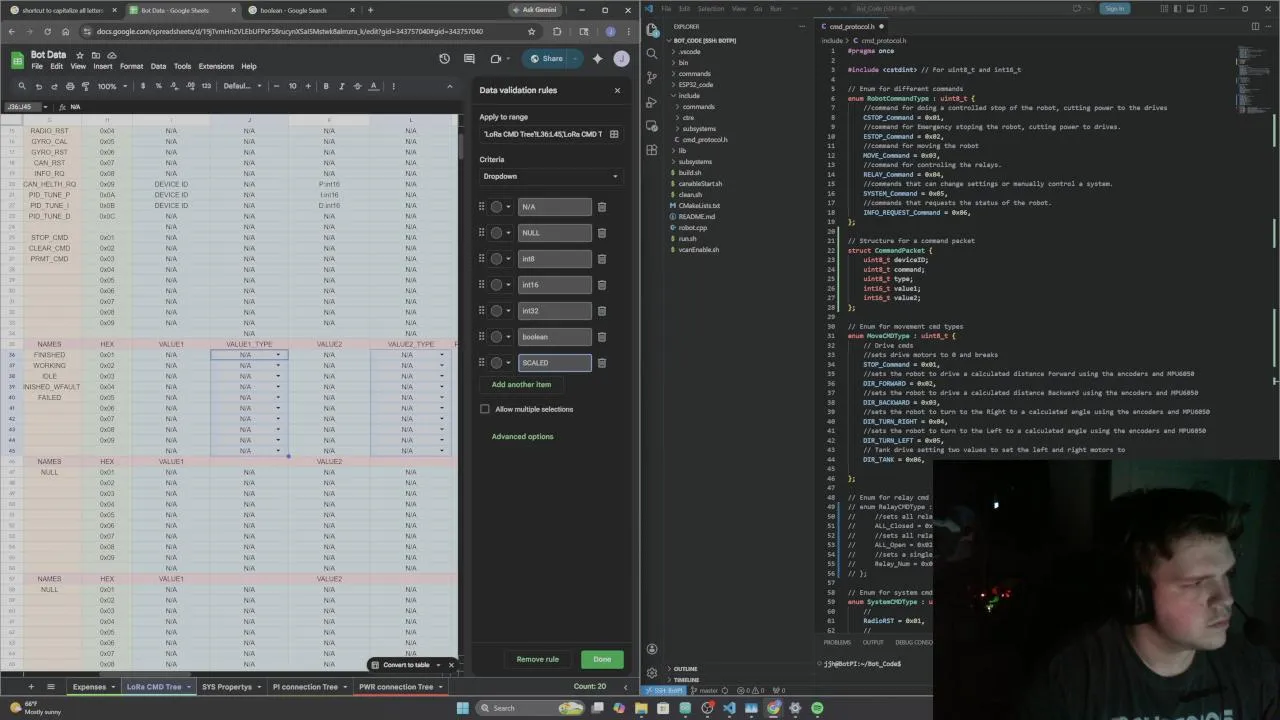Collapse the include folder in Explorer
1280x720 pixels.
point(689,96)
